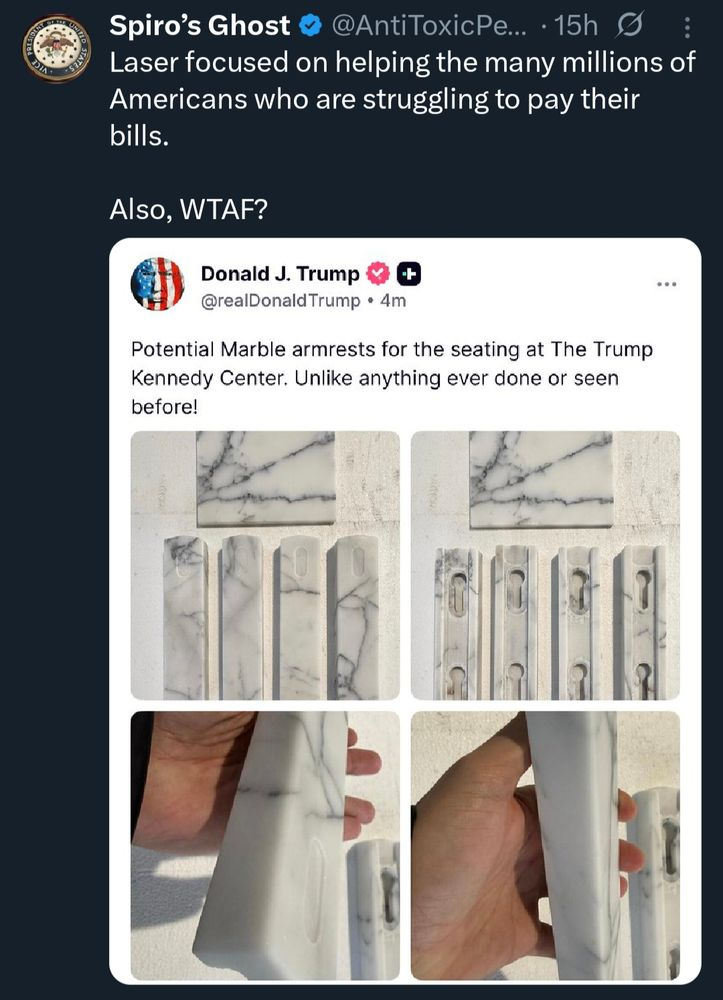Click the plus badge icon beside Trump's name
The image size is (723, 1000).
(409, 274)
